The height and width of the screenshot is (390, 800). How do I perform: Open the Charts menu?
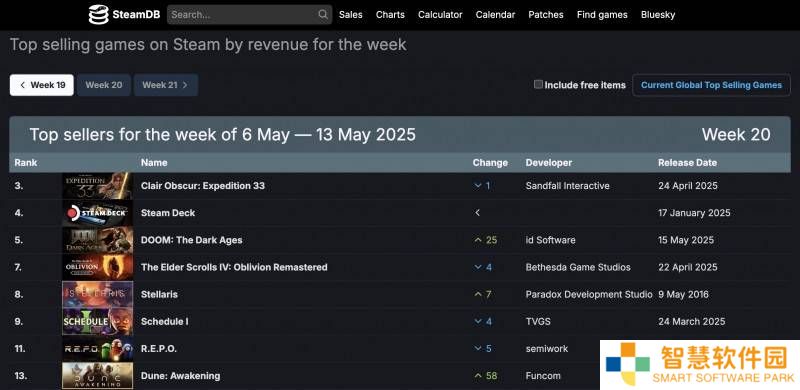[x=390, y=15]
